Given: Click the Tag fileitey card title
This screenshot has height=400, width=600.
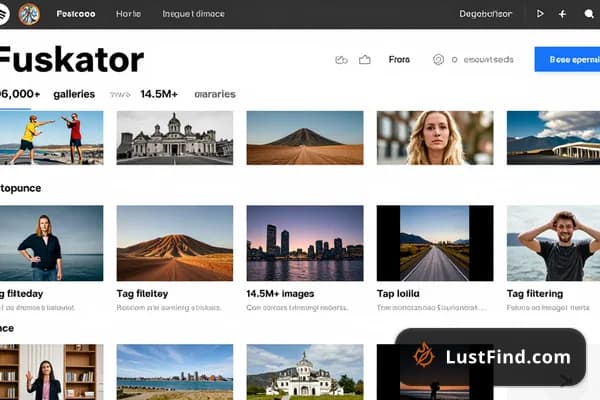Looking at the screenshot, I should [142, 294].
